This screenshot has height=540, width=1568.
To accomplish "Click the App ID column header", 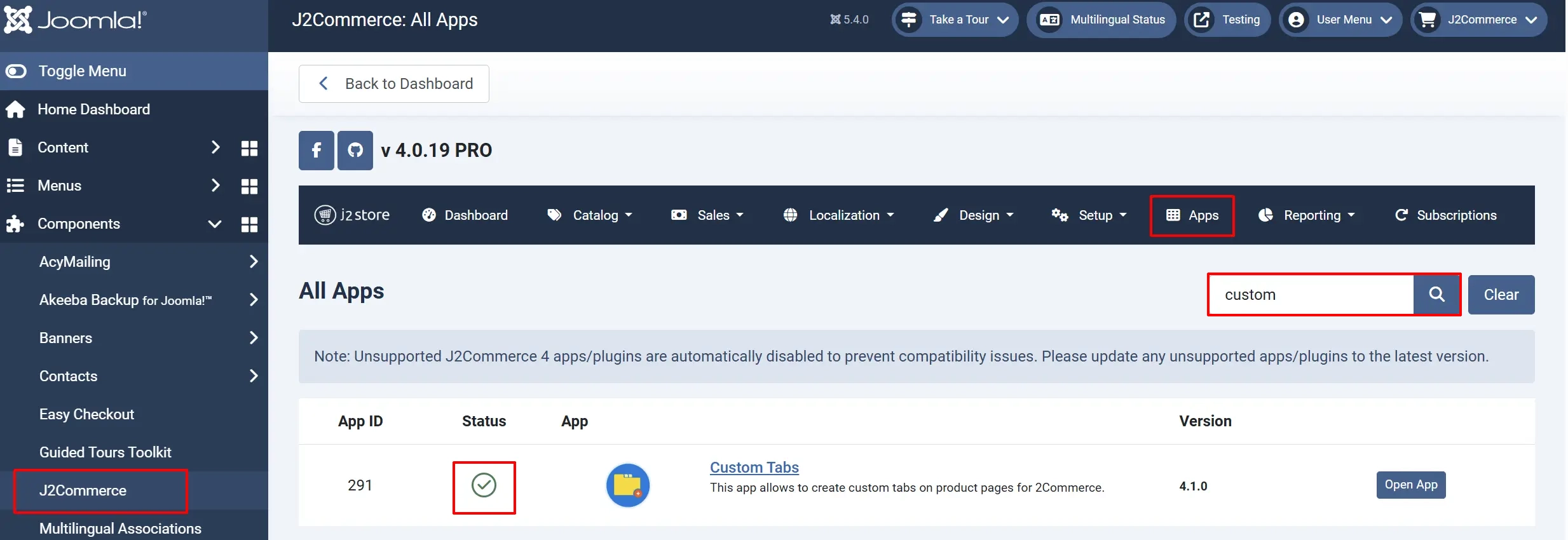I will click(360, 421).
